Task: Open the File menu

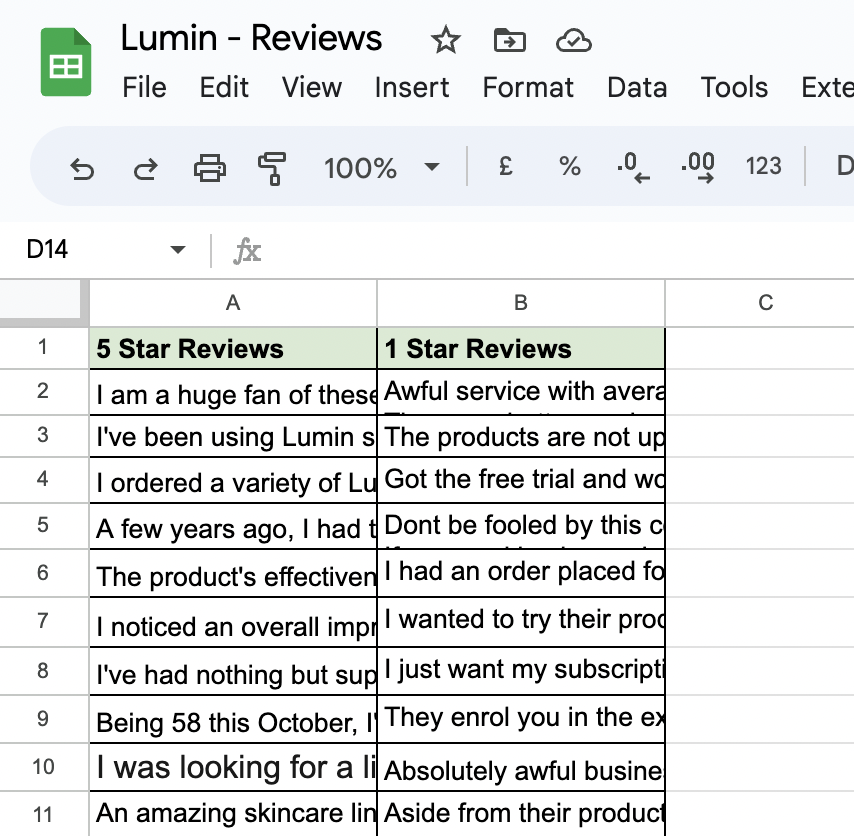Action: 144,88
